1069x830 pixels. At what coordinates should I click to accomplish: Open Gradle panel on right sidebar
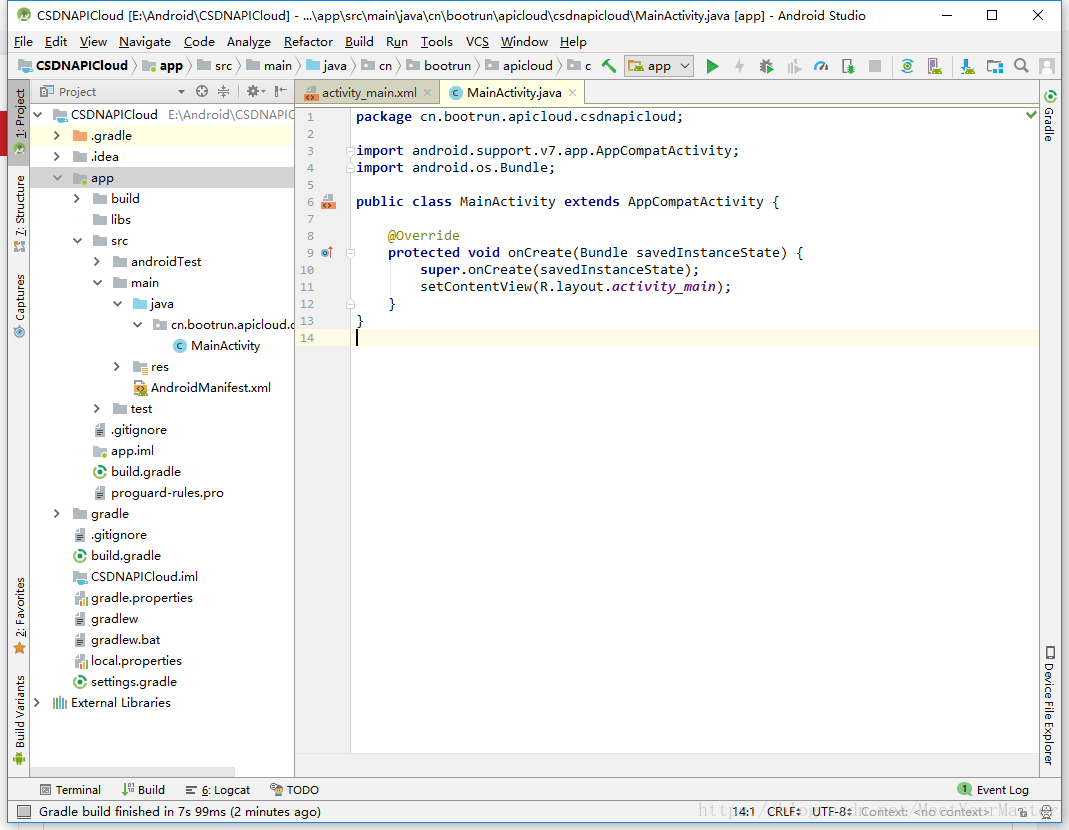tap(1050, 115)
